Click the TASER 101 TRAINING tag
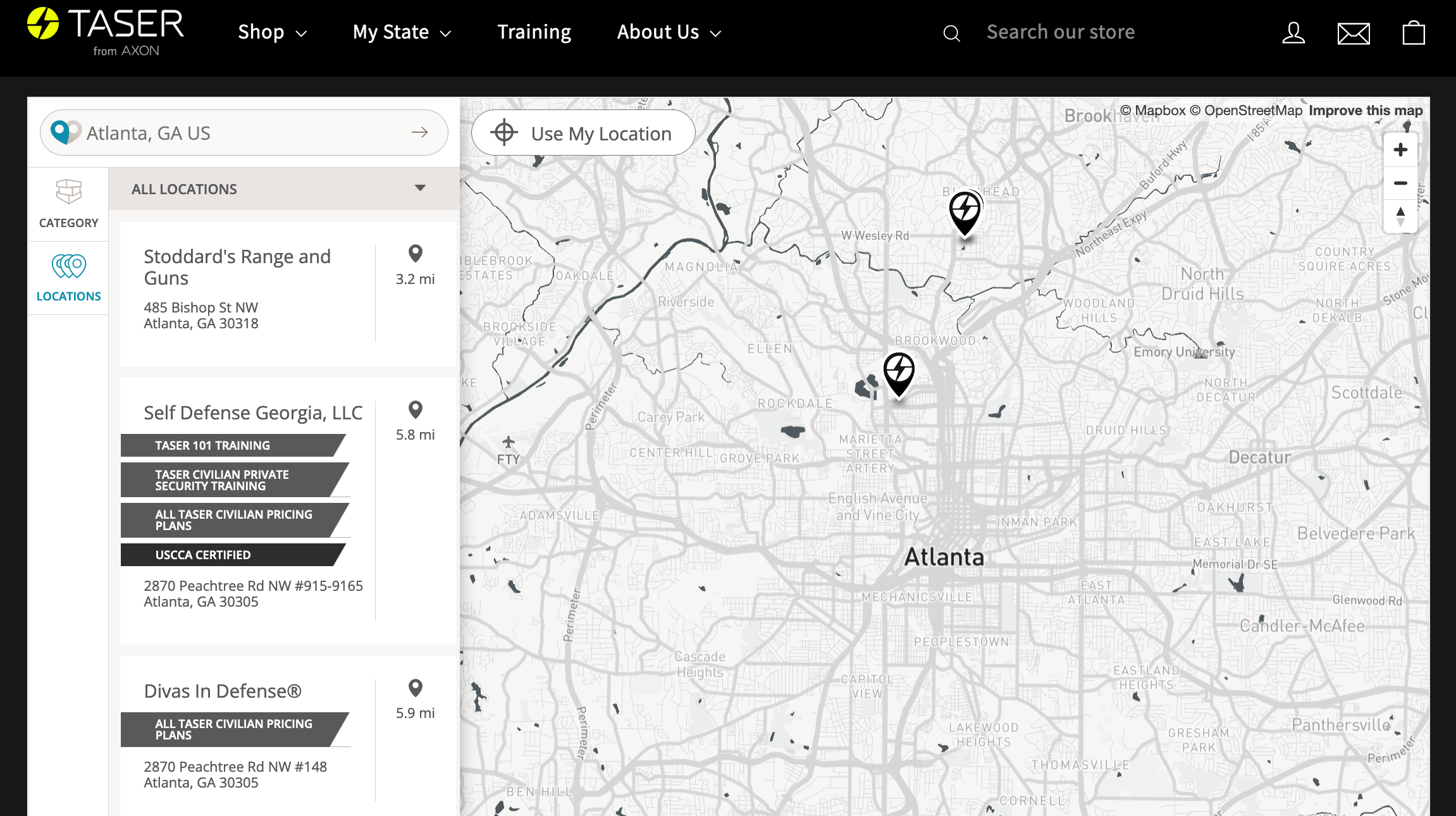 pyautogui.click(x=233, y=445)
